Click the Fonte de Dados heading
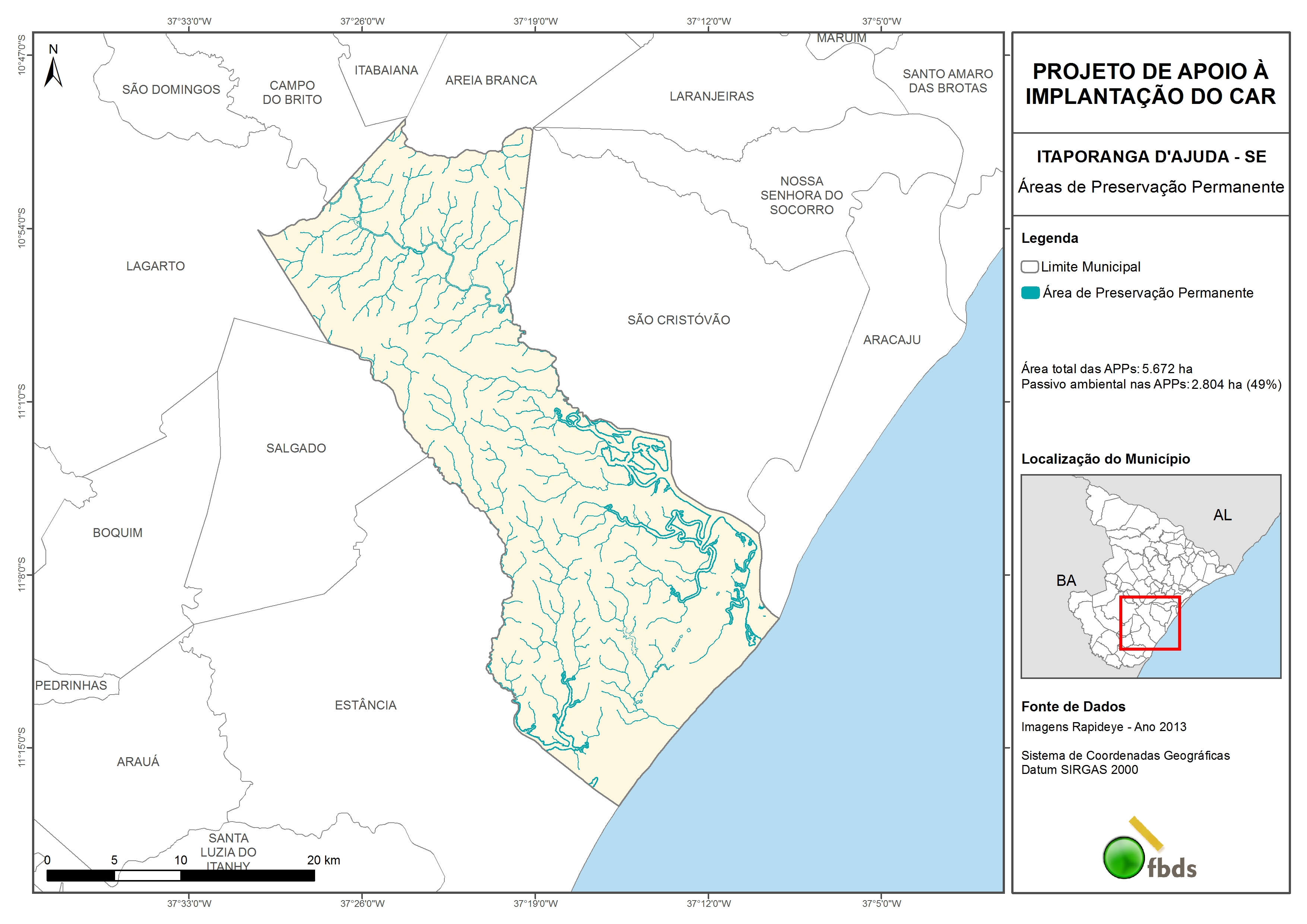 1073,707
